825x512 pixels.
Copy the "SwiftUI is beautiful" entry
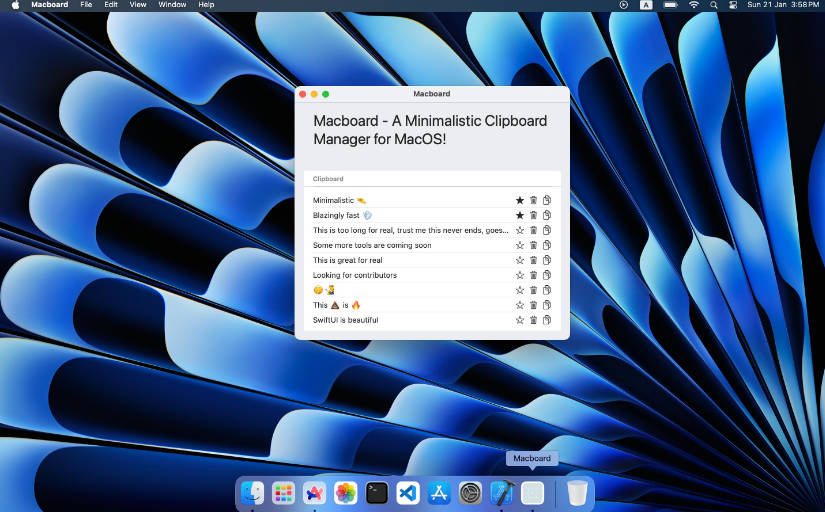(547, 320)
